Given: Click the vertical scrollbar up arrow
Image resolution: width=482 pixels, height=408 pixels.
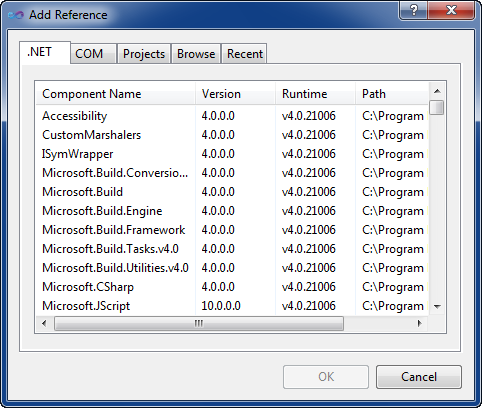Looking at the screenshot, I should [x=437, y=91].
